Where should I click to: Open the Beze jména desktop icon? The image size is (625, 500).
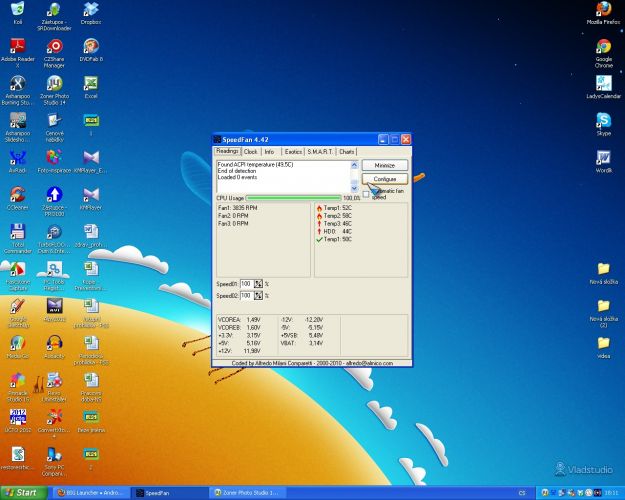click(x=91, y=421)
